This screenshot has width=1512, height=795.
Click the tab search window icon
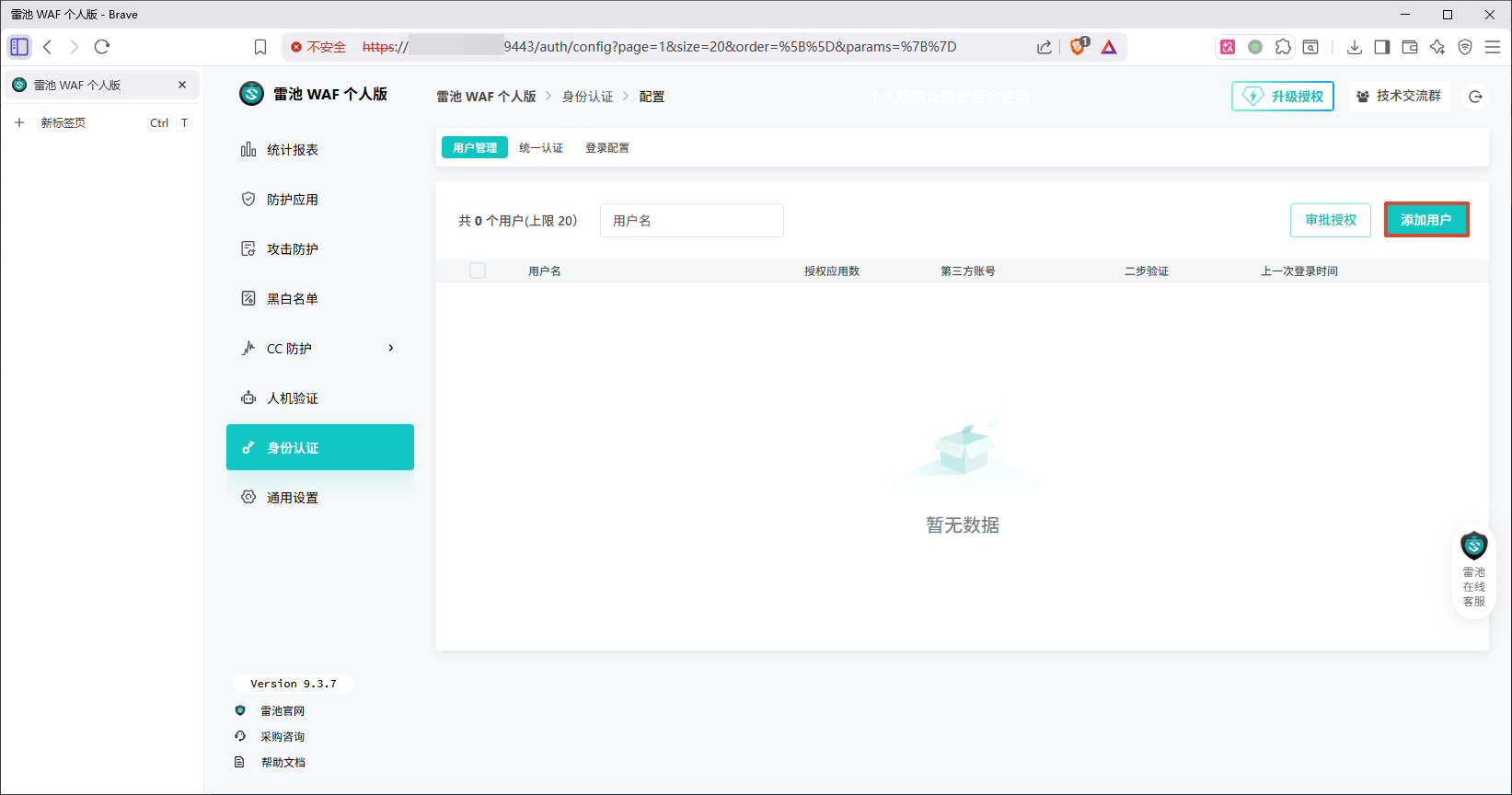1310,47
